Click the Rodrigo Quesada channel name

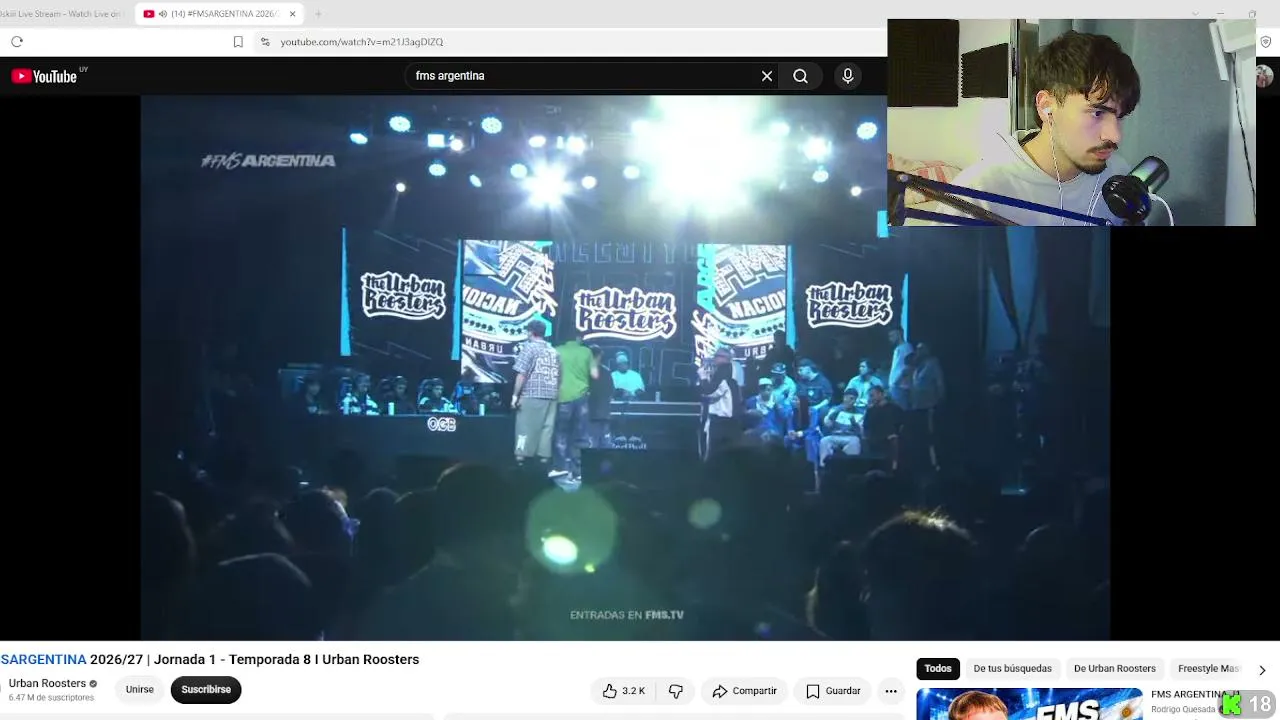click(1185, 710)
